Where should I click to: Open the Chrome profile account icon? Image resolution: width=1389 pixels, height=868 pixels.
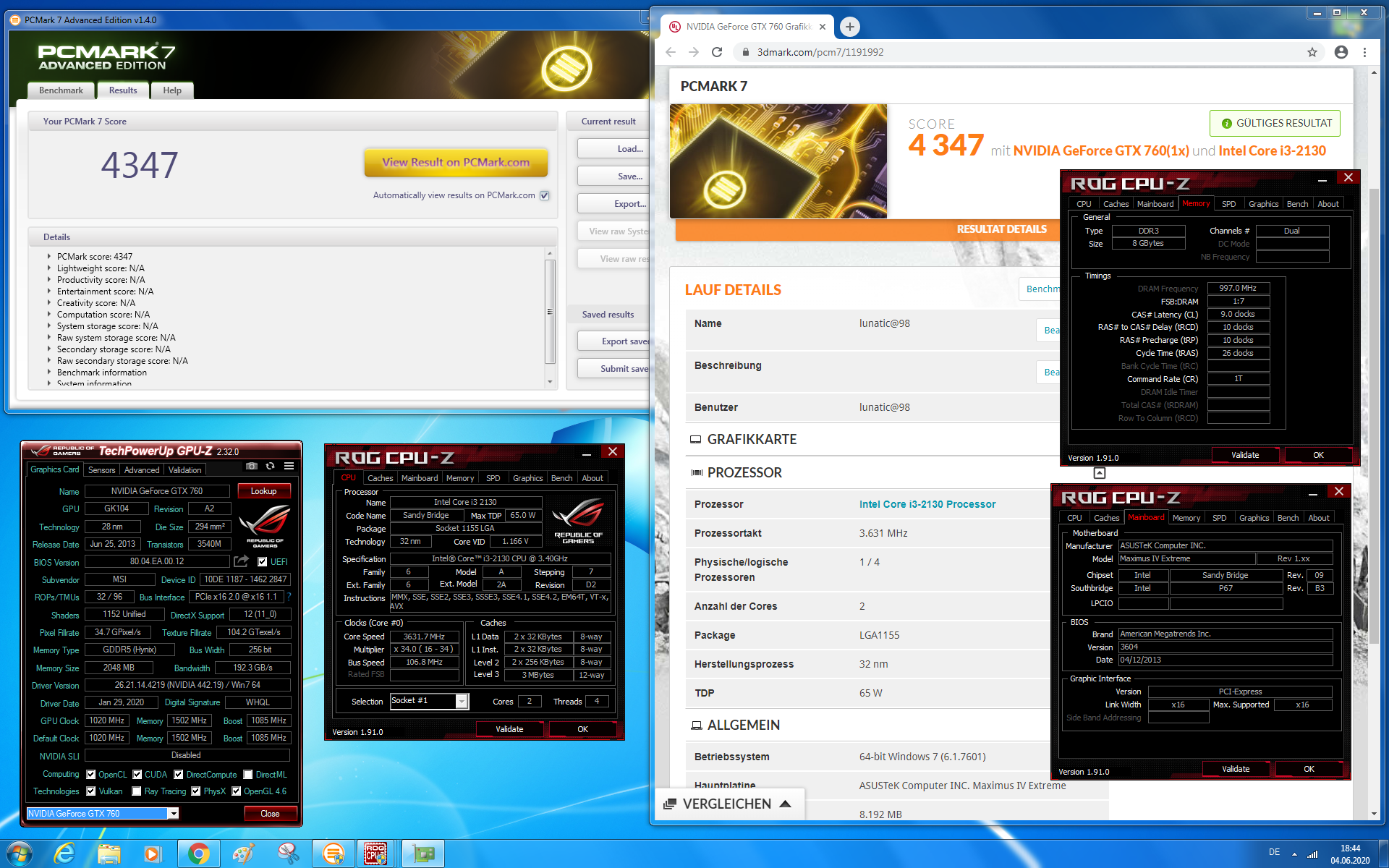pos(1341,52)
